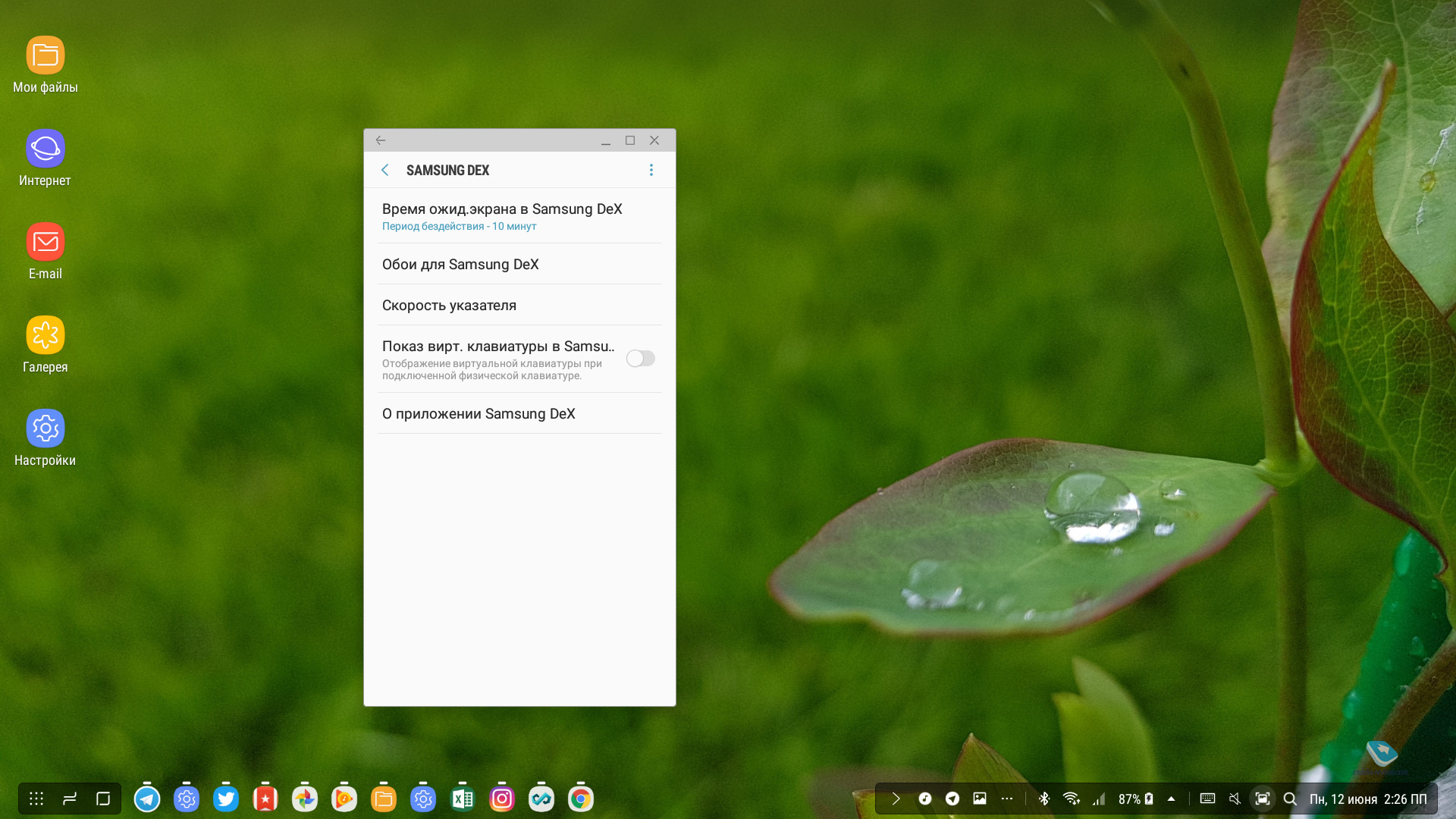Open Обои для Samsung DeX

pos(519,264)
